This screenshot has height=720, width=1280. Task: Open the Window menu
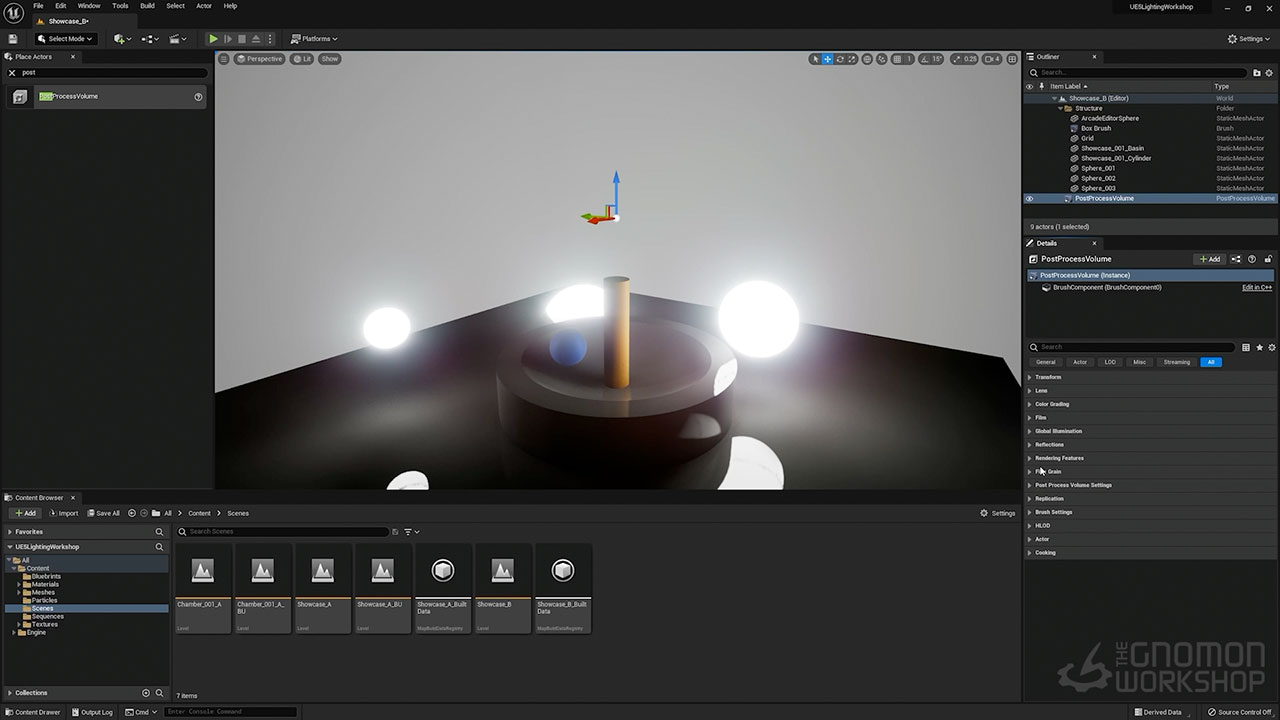(x=89, y=6)
